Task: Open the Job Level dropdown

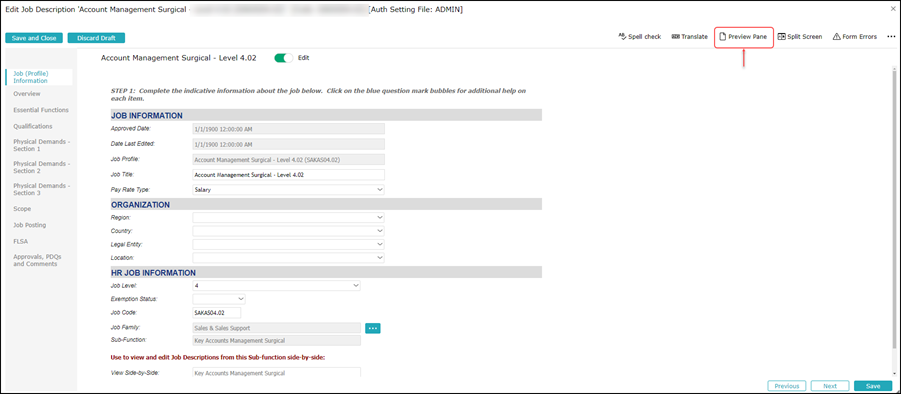Action: coord(276,285)
